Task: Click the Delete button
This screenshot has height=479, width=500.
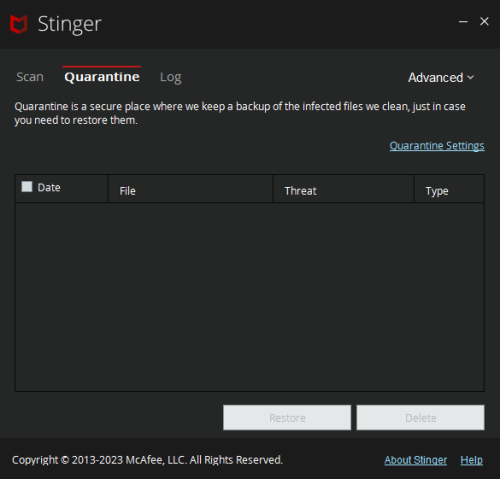Action: pyautogui.click(x=420, y=418)
